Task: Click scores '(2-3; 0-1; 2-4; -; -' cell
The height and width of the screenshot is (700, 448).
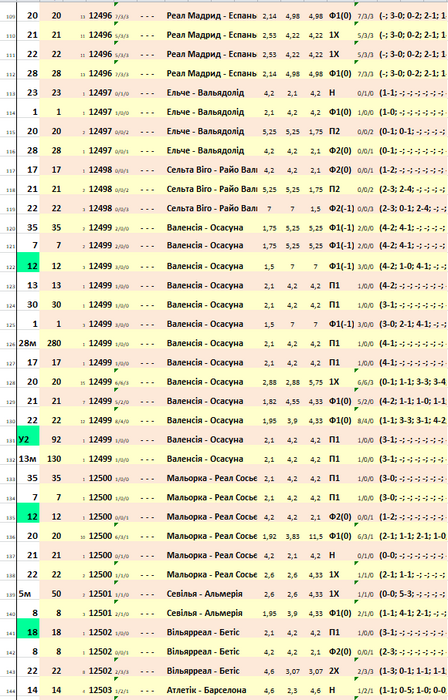Action: point(412,208)
